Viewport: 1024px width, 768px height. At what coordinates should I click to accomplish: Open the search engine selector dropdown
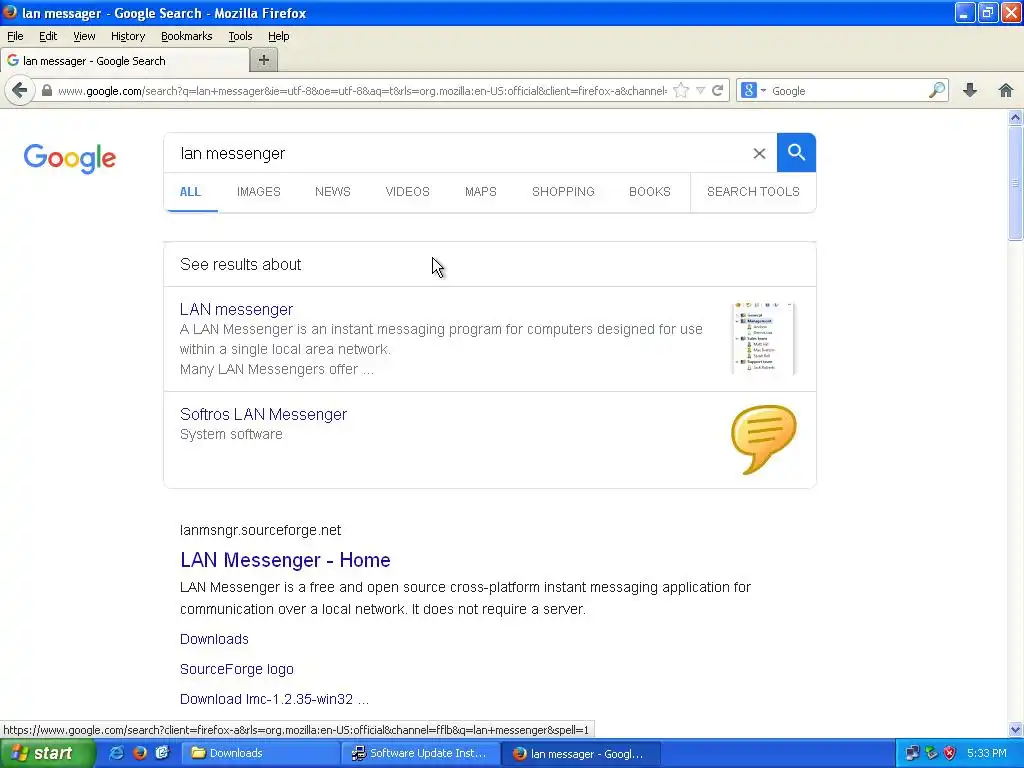753,90
